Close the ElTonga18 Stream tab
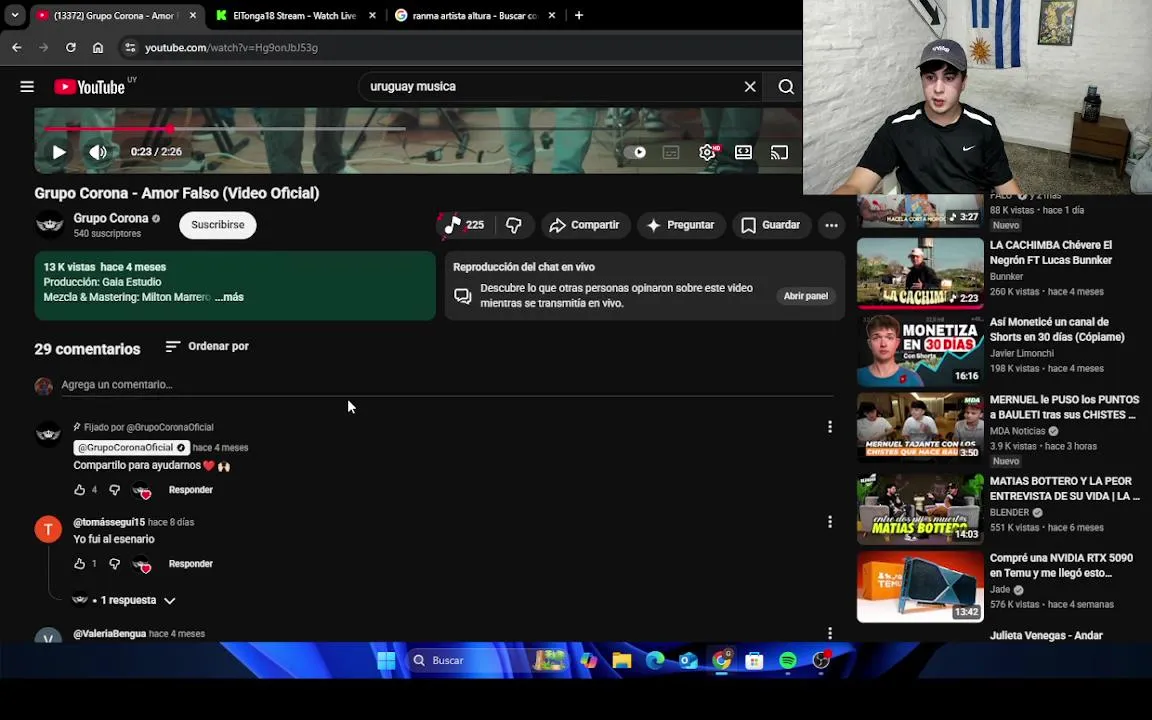Screen dimensions: 1152x720 coord(372,15)
